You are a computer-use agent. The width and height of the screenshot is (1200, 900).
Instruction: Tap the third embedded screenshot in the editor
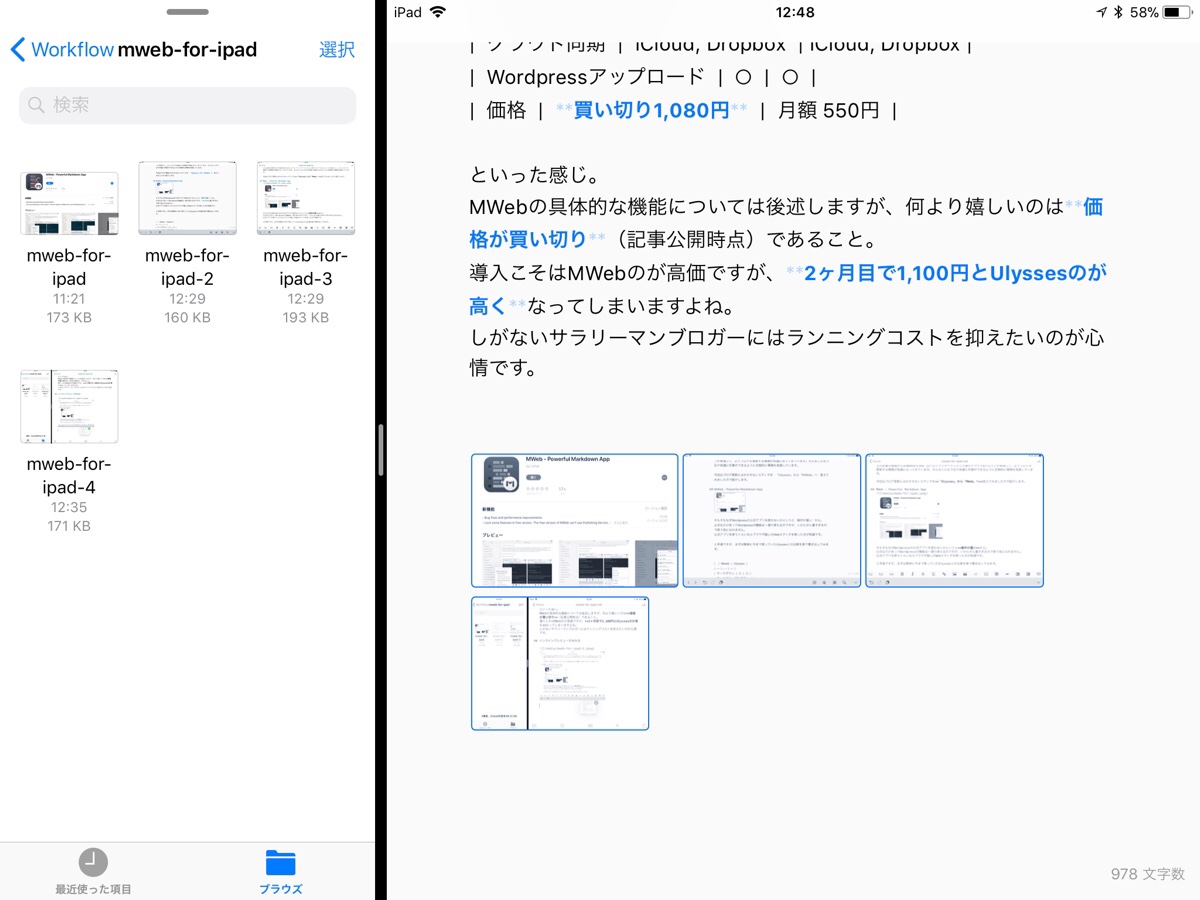coord(954,520)
